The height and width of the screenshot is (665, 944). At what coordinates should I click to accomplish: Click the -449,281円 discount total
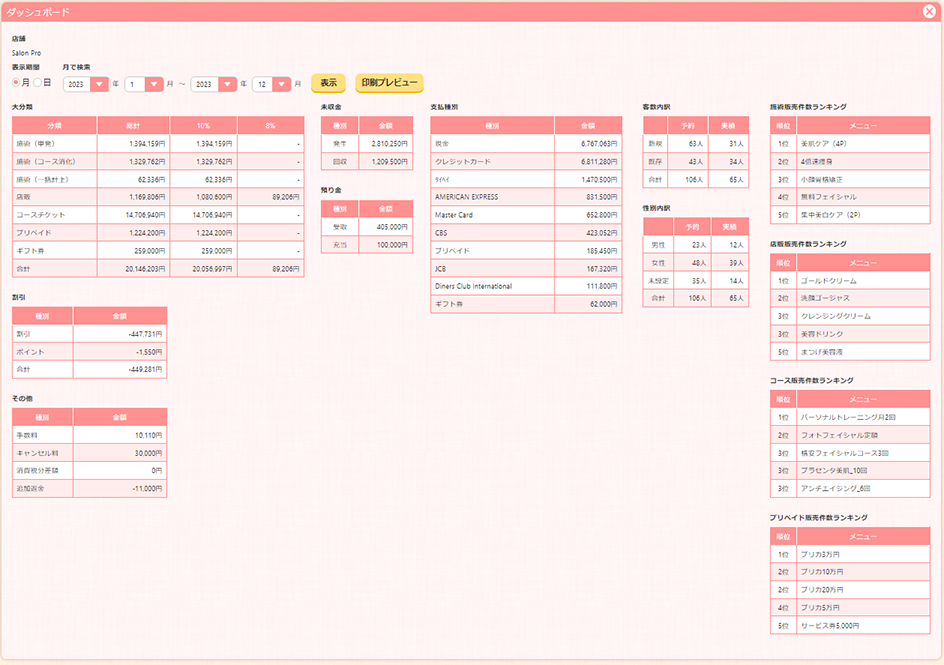(x=145, y=370)
